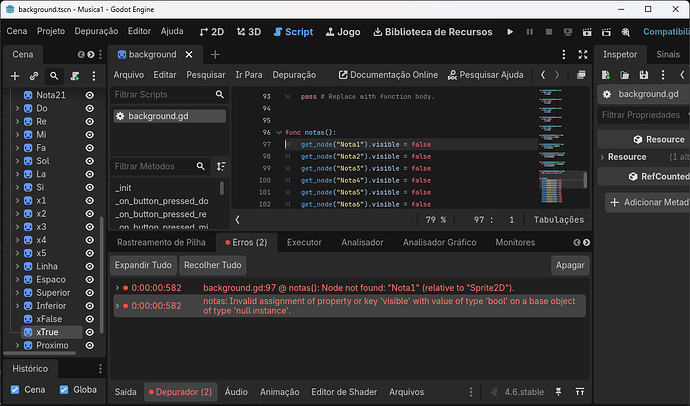
Task: Click the stop running project icon
Action: pyautogui.click(x=549, y=32)
